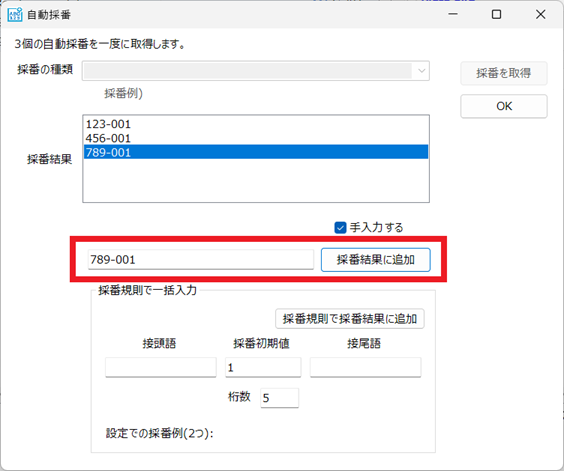564x471 pixels.
Task: Focus the 採番初期値 input field
Action: [x=263, y=367]
